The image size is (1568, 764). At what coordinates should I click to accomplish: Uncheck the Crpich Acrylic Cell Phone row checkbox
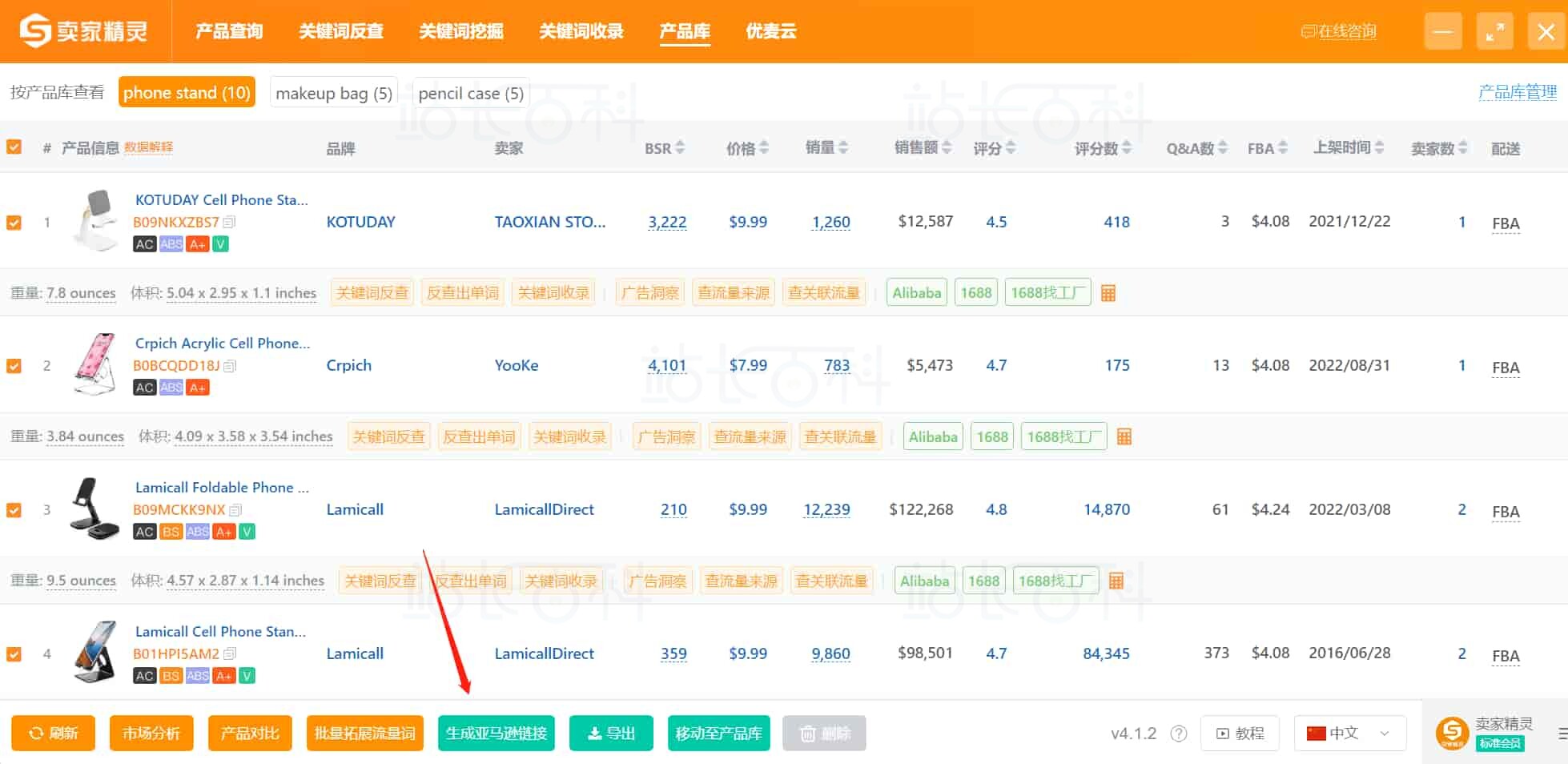(x=14, y=366)
